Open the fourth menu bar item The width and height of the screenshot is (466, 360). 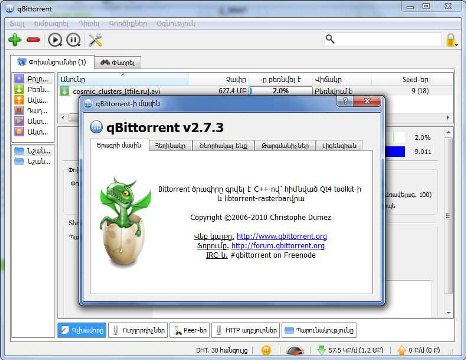pyautogui.click(x=128, y=24)
